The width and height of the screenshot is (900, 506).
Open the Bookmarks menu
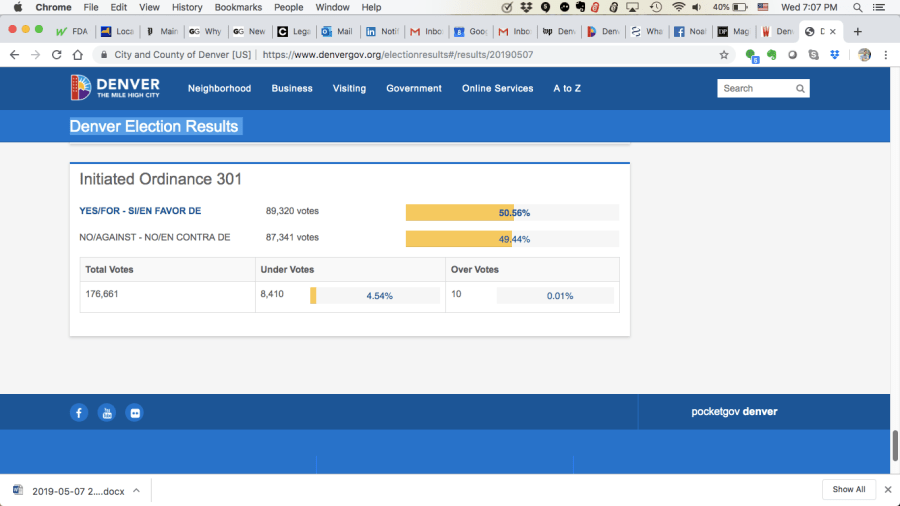pyautogui.click(x=238, y=7)
